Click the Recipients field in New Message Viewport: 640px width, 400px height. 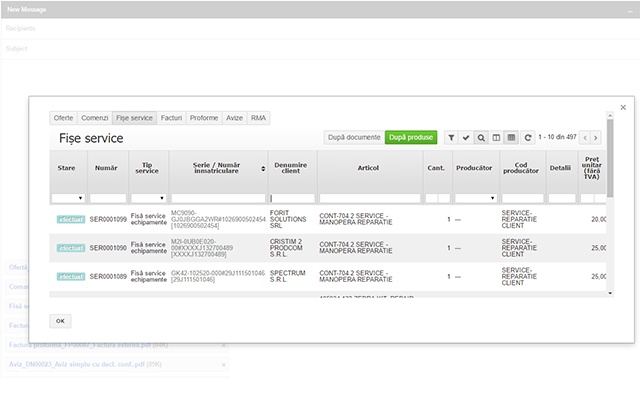point(320,29)
